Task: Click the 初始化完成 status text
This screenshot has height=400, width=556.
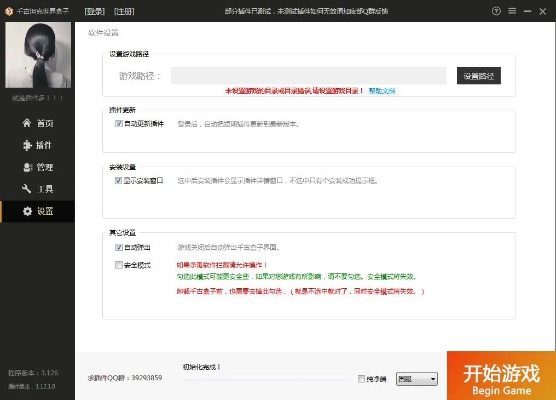Action: (202, 367)
